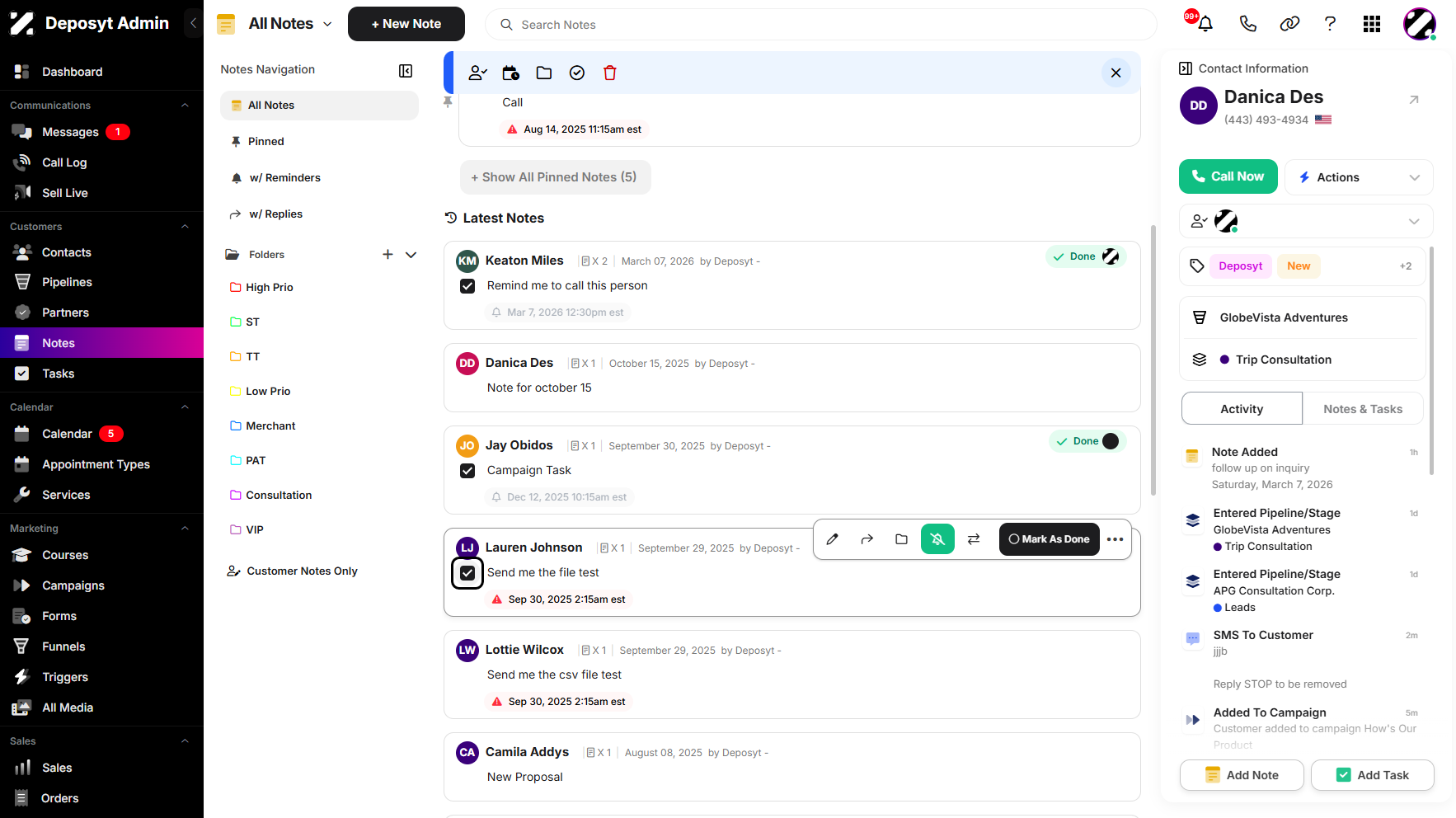Click the folder icon on Lauren Johnson note toolbar

coord(902,539)
